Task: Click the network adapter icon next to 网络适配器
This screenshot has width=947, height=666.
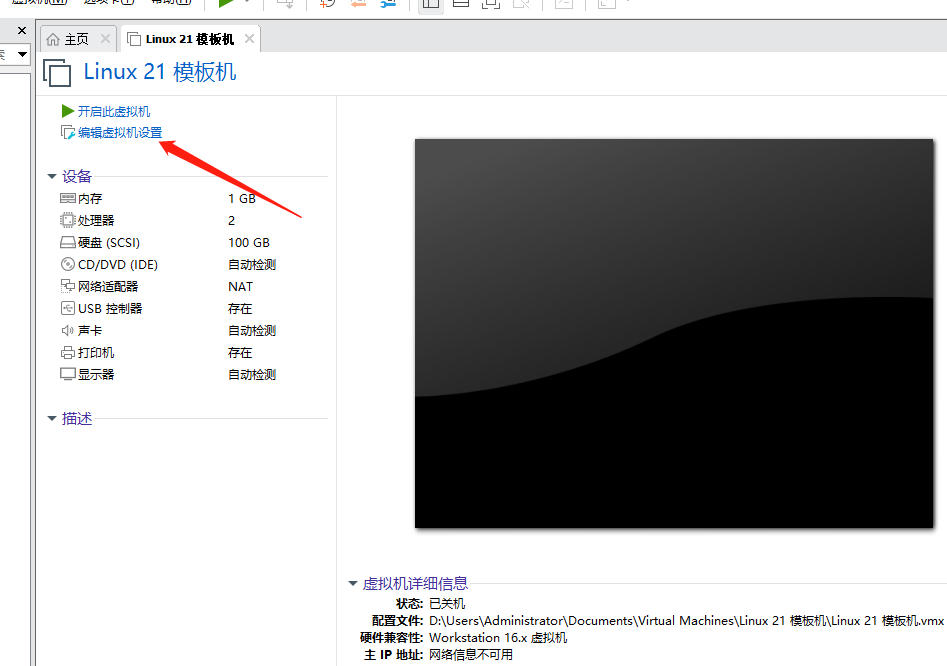Action: [68, 286]
